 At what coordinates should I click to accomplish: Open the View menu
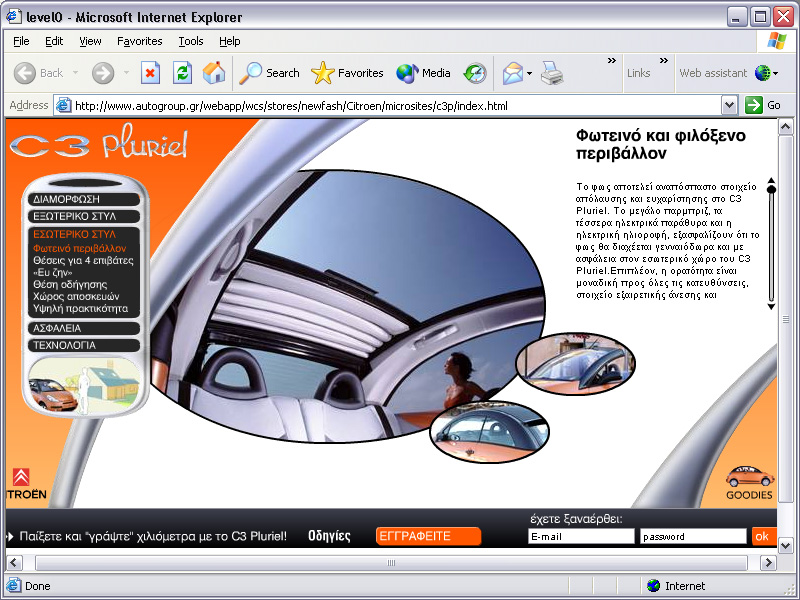pos(90,41)
